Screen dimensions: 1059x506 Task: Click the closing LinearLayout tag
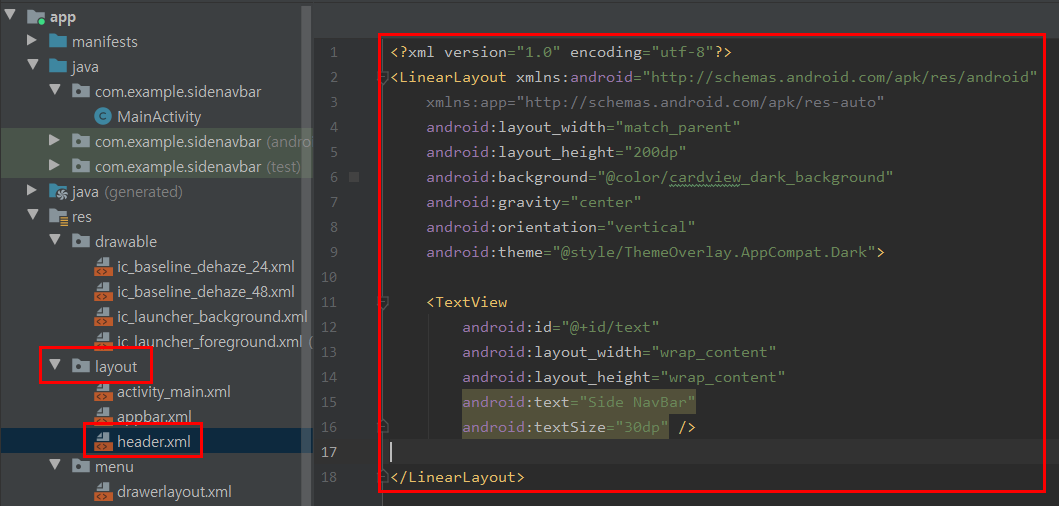pos(457,477)
